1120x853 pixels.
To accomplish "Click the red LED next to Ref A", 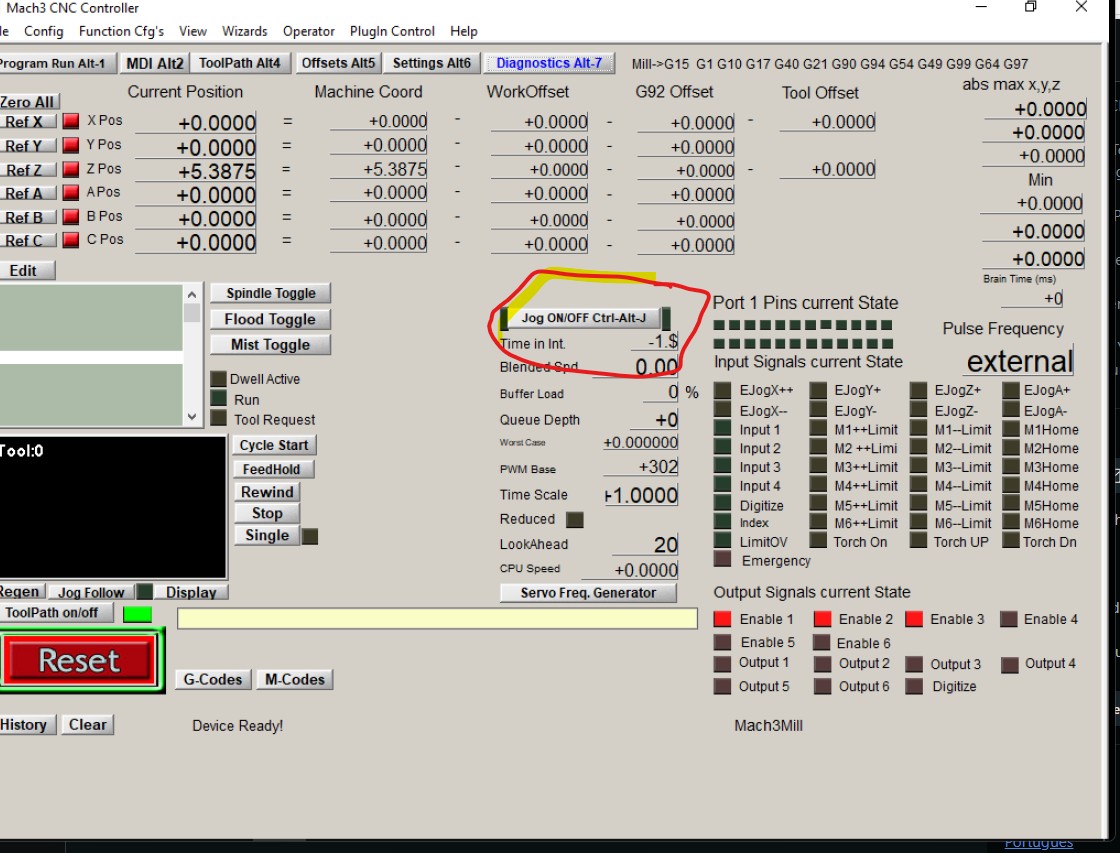I will [x=71, y=193].
